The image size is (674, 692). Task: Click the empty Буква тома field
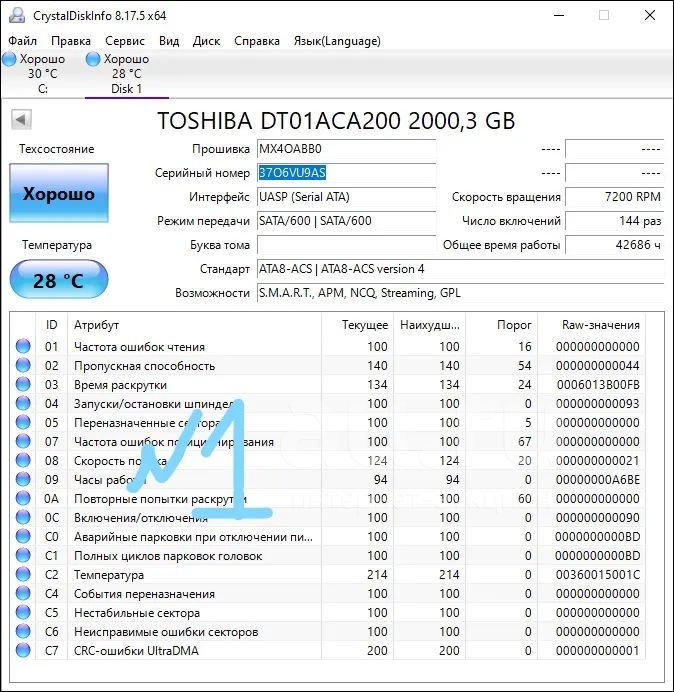tap(346, 244)
